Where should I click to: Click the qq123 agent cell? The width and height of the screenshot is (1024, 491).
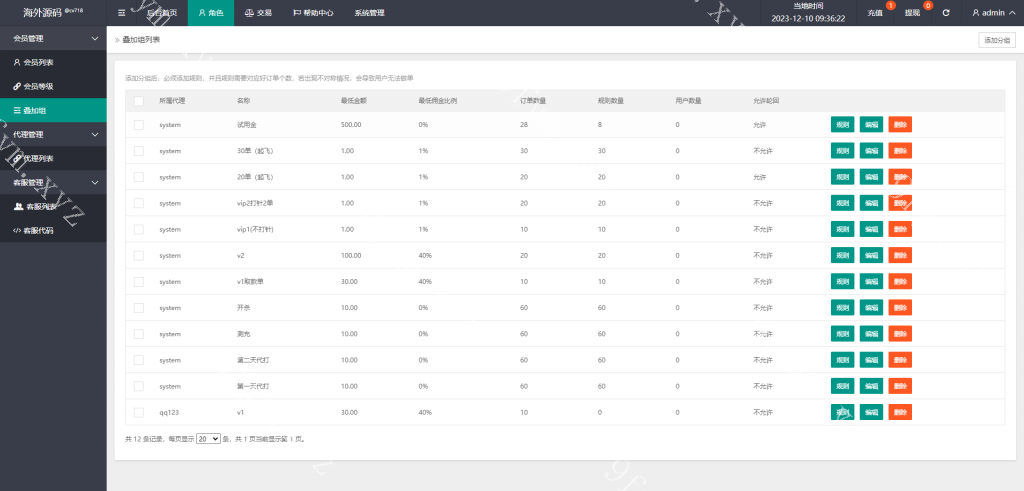(x=169, y=412)
